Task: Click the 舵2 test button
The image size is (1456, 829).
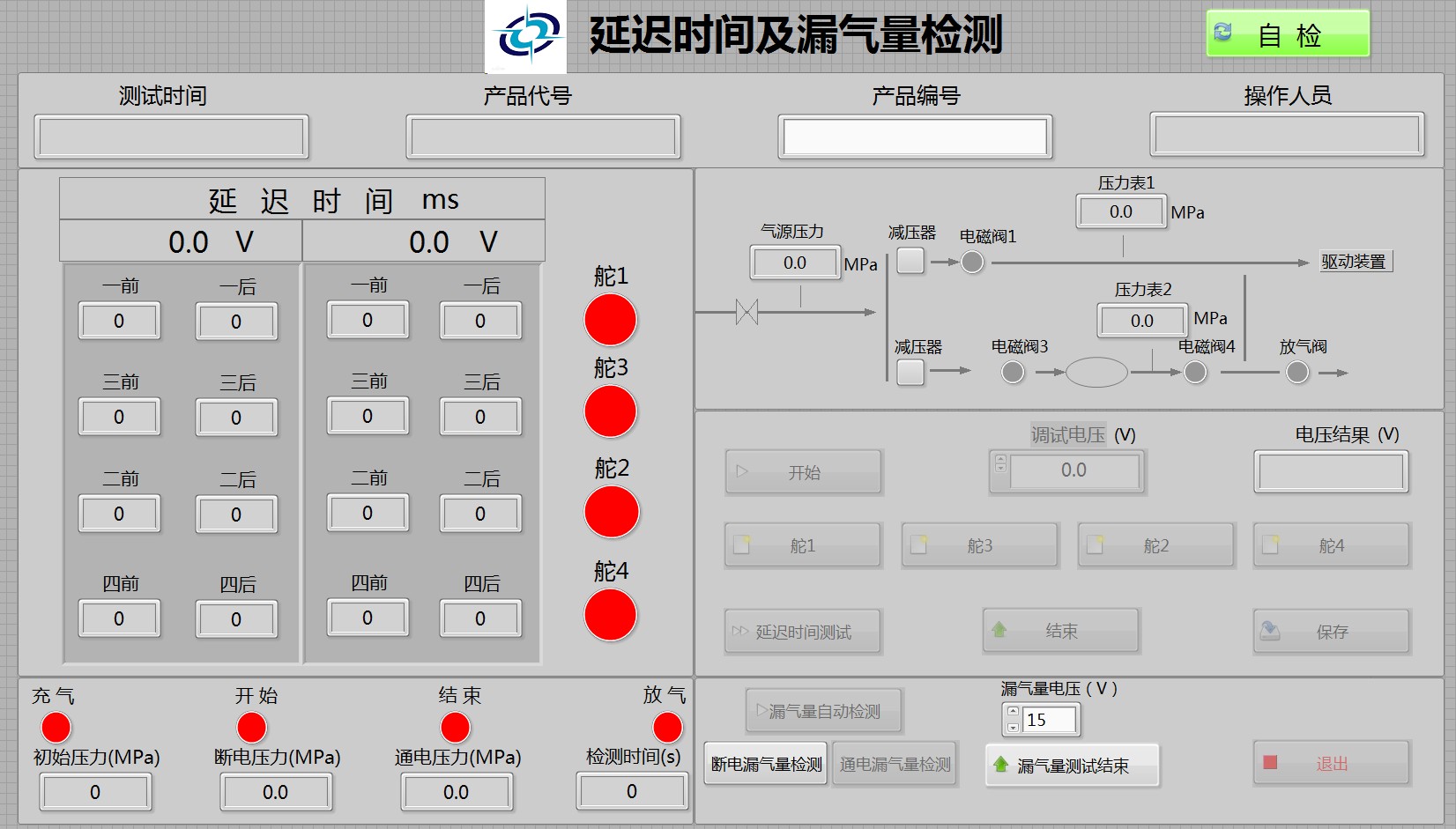Action: (1155, 545)
